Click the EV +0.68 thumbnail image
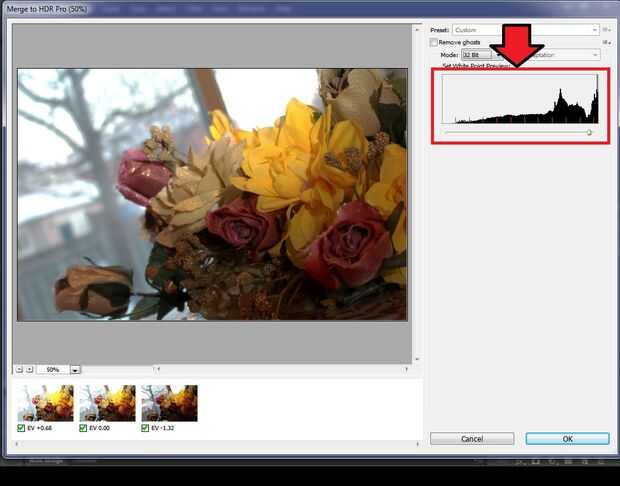 click(x=45, y=403)
